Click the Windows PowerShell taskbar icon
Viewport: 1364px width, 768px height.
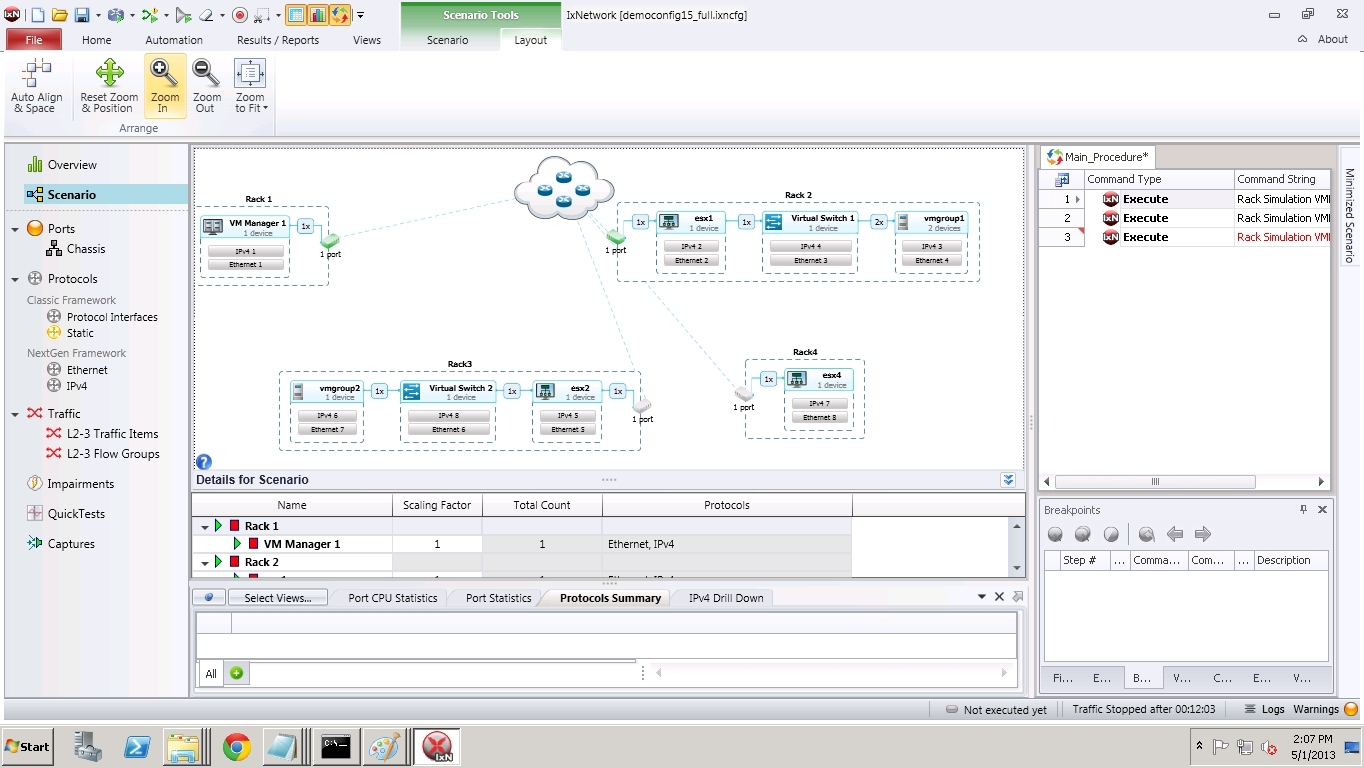pyautogui.click(x=137, y=746)
